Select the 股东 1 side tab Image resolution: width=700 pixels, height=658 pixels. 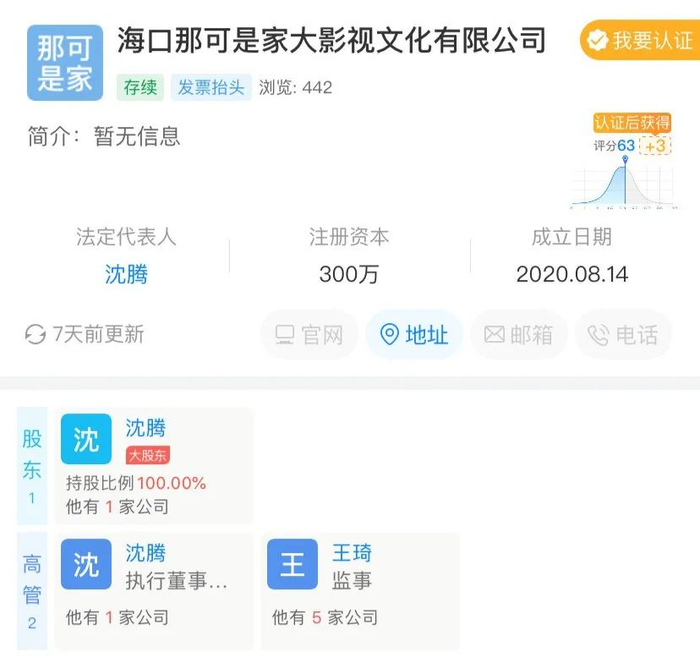[32, 466]
